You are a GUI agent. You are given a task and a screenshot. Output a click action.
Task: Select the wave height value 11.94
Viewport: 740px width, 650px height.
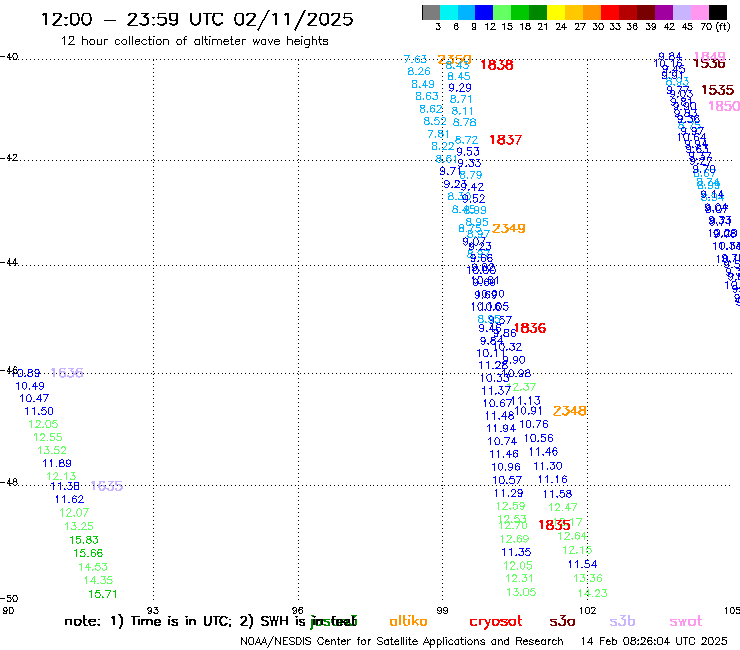coord(501,429)
